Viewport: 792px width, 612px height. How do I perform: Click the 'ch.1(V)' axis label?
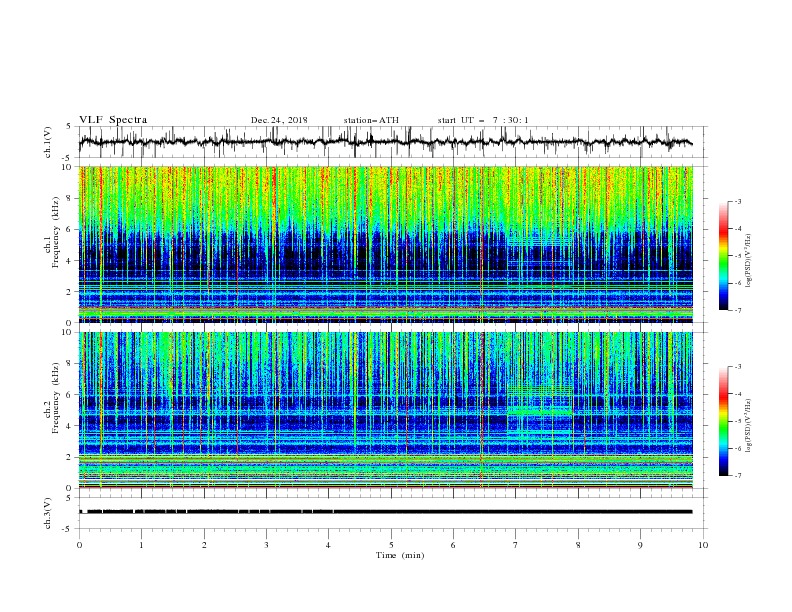pos(48,142)
